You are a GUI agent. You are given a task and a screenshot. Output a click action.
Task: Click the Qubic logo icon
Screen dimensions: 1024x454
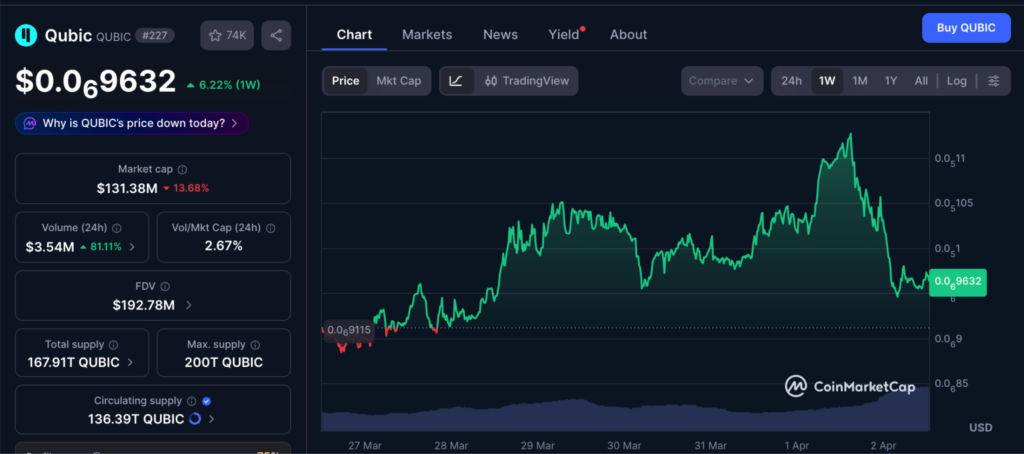click(x=25, y=36)
